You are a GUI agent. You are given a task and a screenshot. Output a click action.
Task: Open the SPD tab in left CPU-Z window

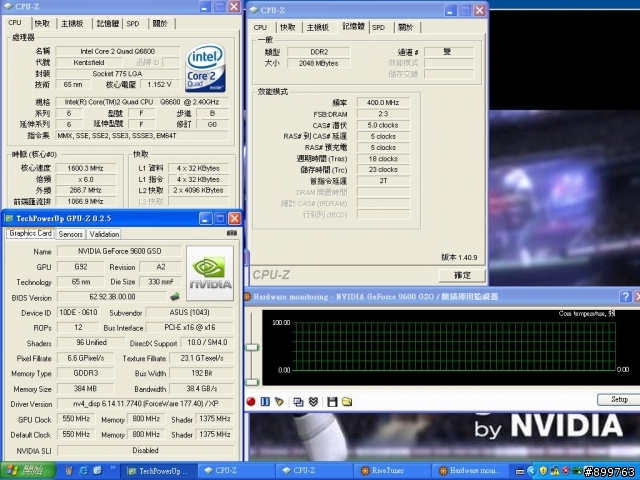coord(133,24)
